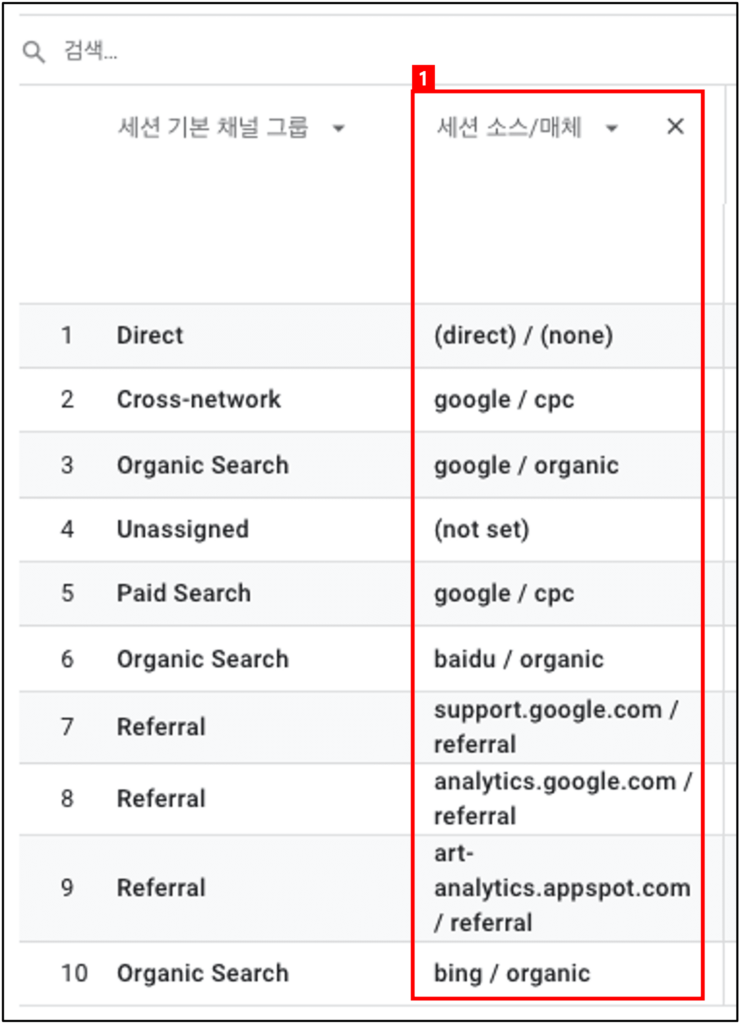Screen dimensions: 740x1024
Task: Click analytics.google.com / referral cell
Action: [x=562, y=799]
